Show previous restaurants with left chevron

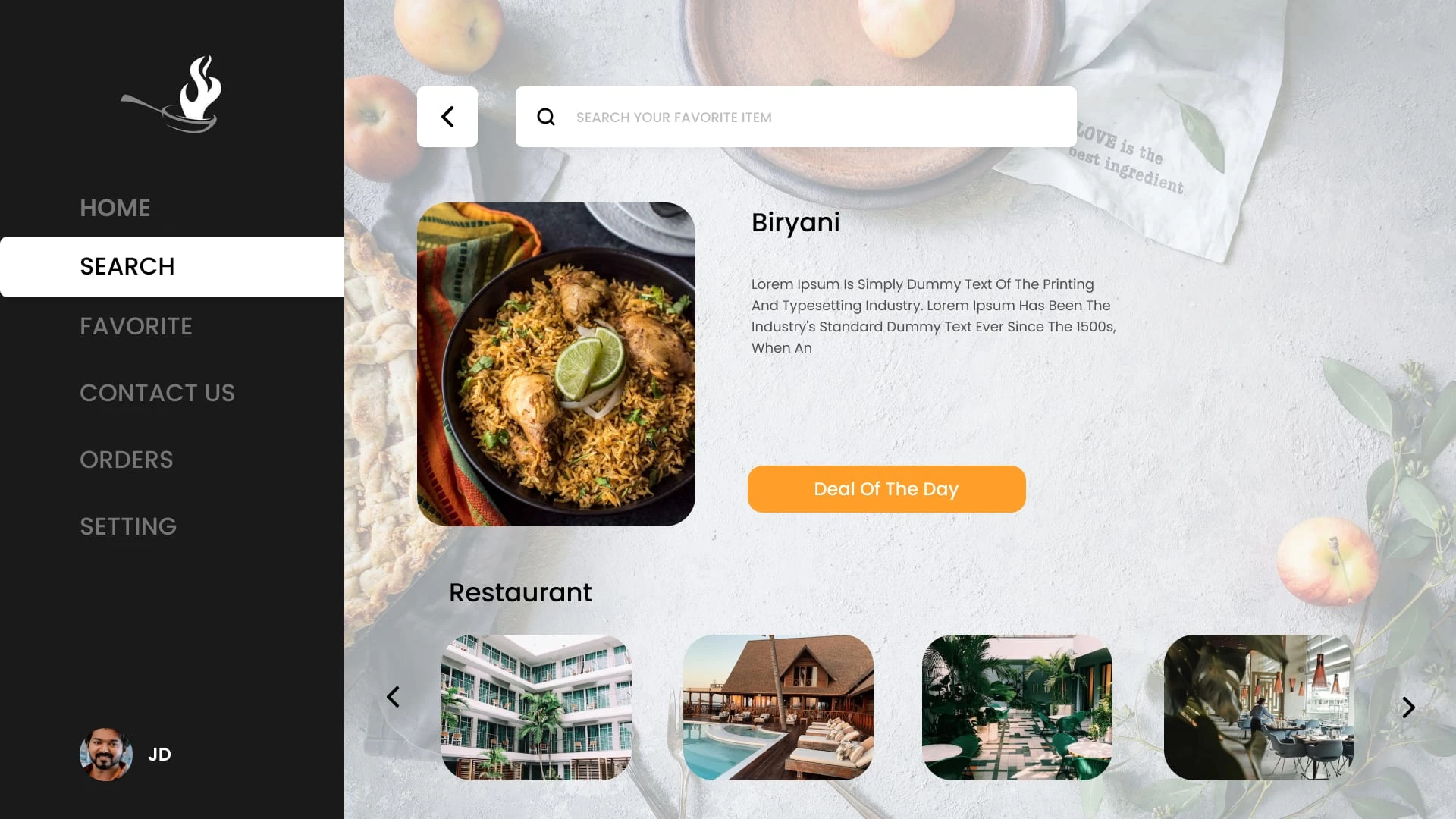[x=393, y=697]
